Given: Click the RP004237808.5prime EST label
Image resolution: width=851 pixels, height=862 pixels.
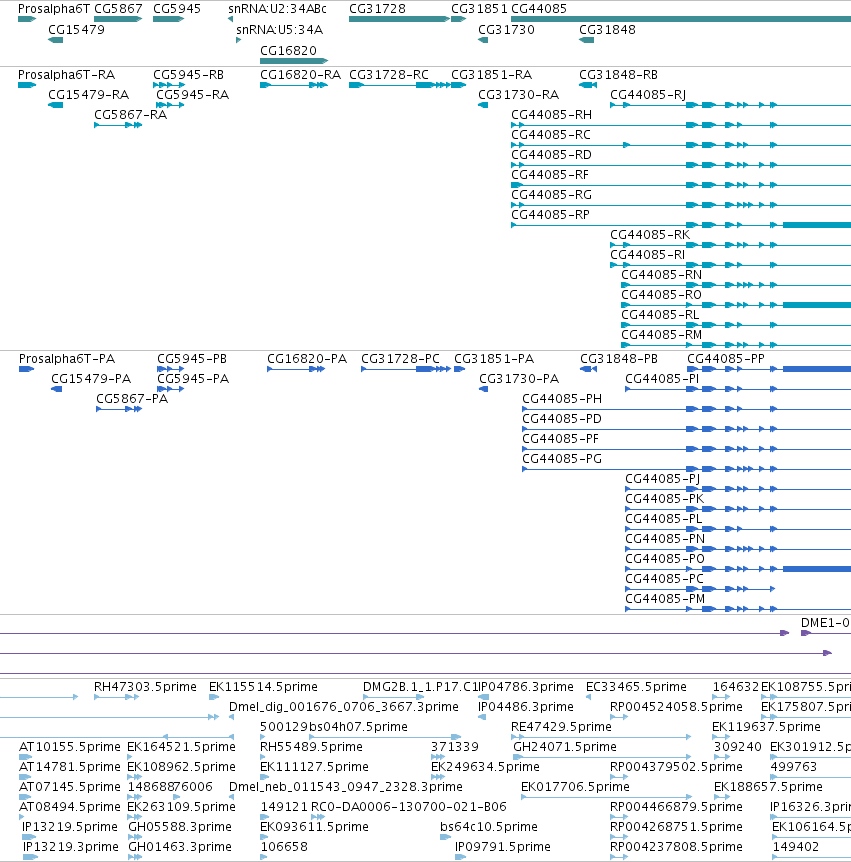Looking at the screenshot, I should 676,847.
